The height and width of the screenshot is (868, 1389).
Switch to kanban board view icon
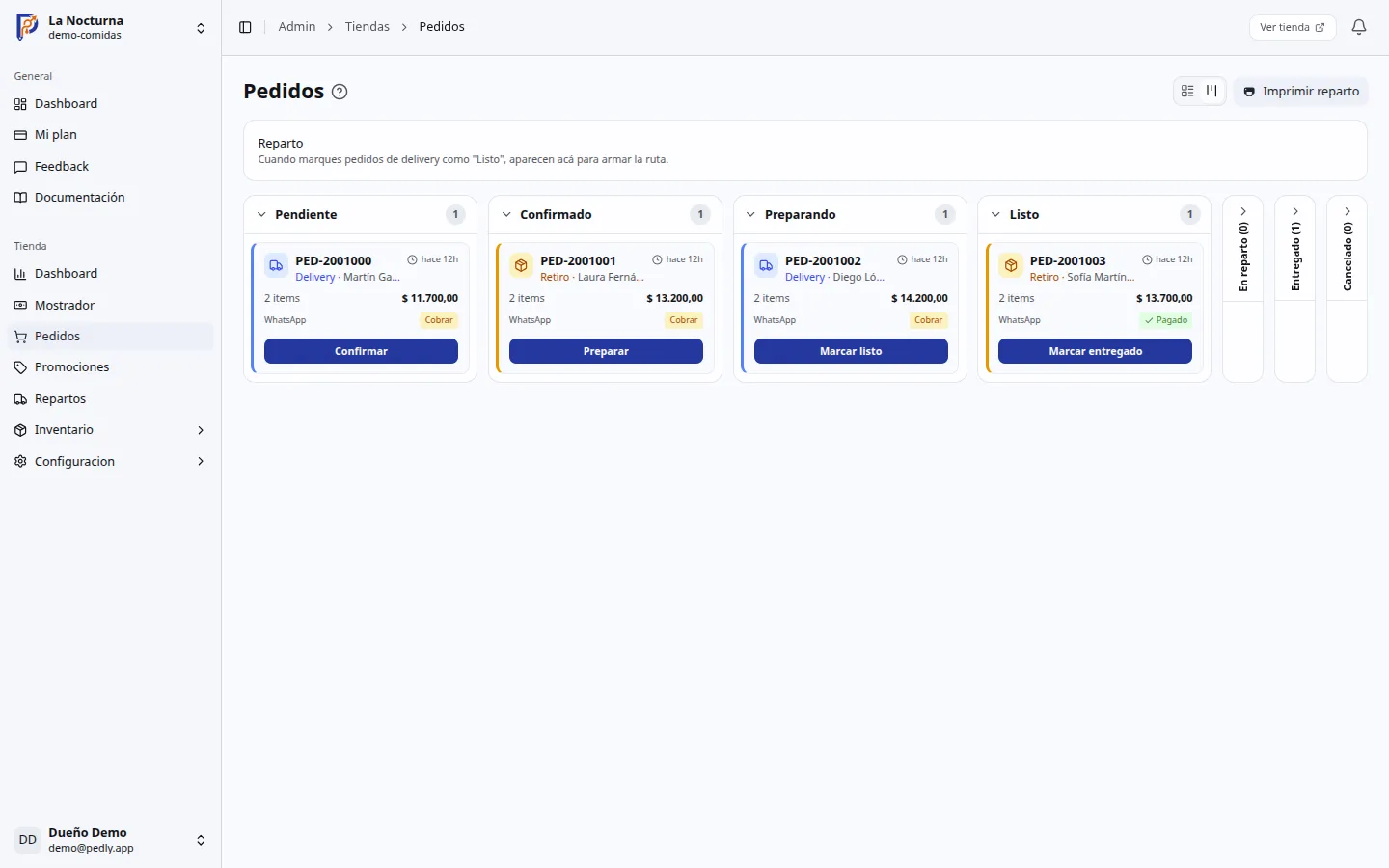[1212, 91]
